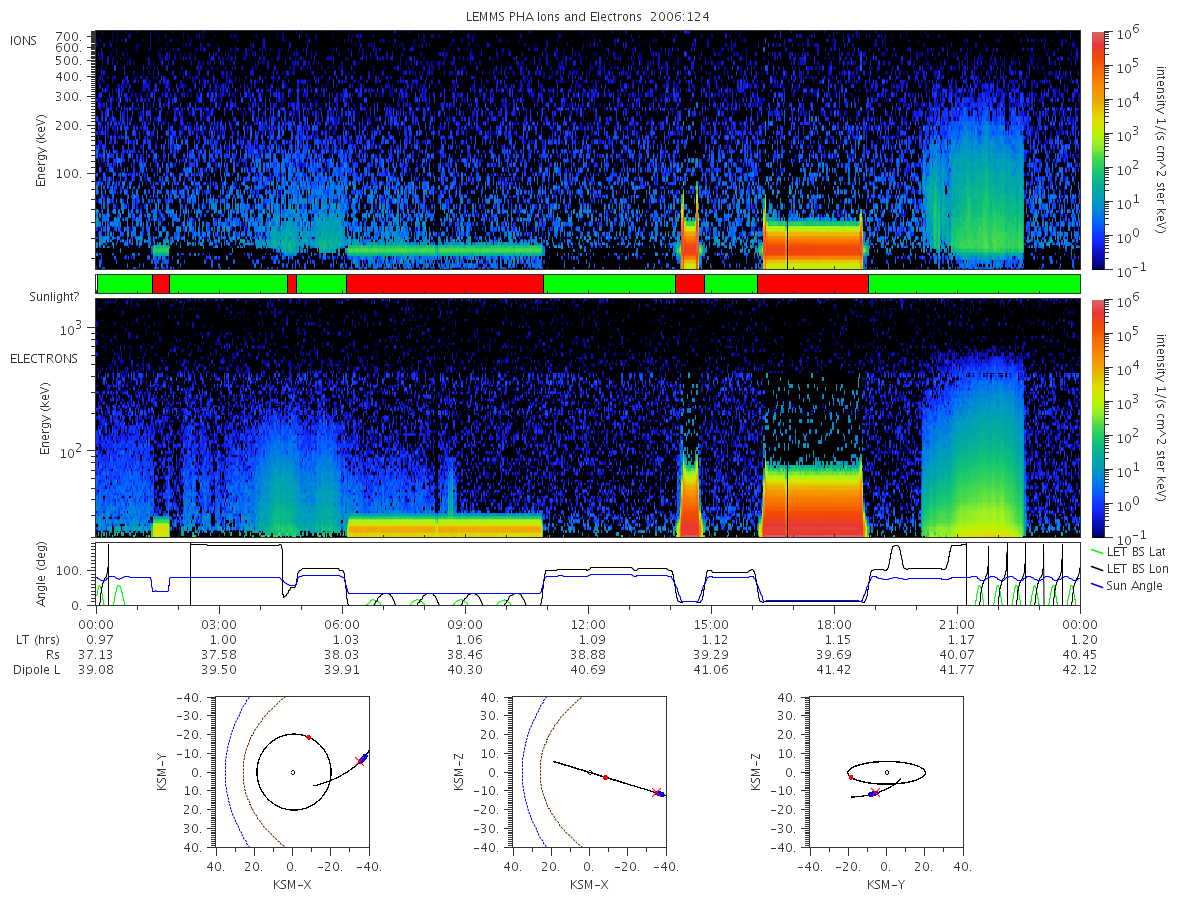Click the green LET BS Lat legend line
Image resolution: width=1200 pixels, height=900 pixels.
pos(1098,552)
